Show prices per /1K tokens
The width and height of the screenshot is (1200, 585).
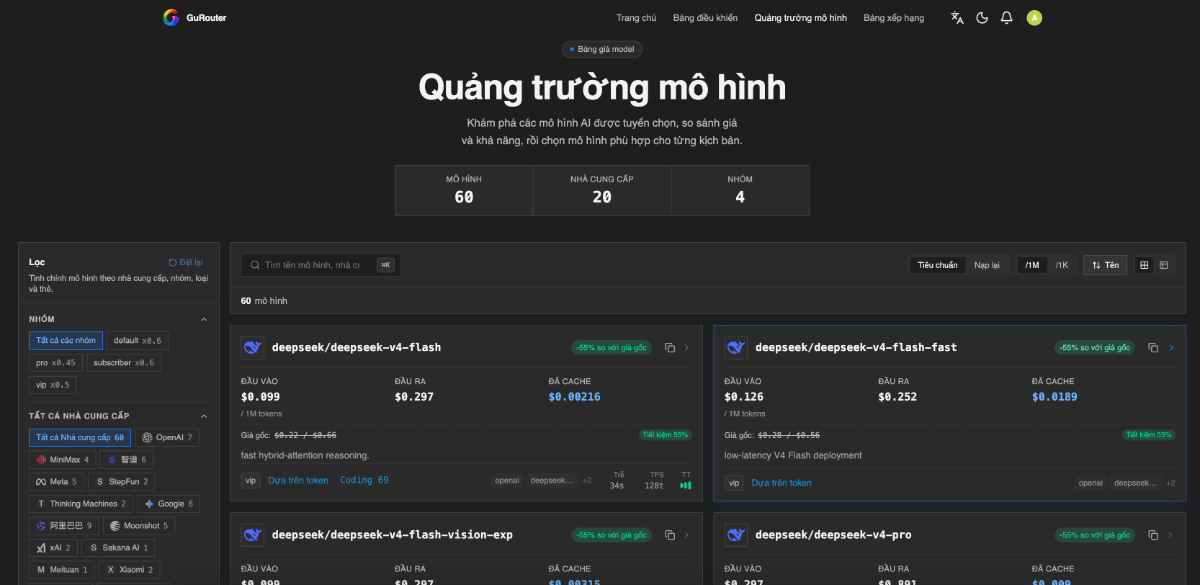pyautogui.click(x=1062, y=265)
